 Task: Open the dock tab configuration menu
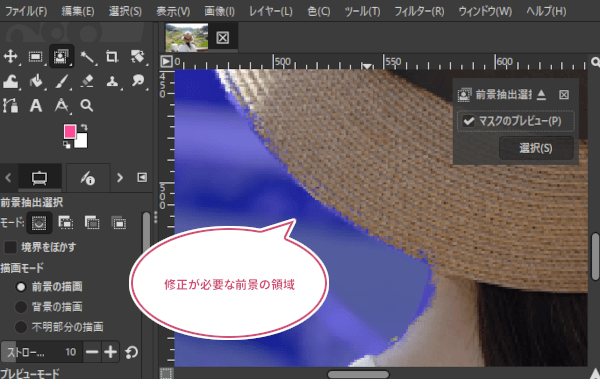(142, 177)
